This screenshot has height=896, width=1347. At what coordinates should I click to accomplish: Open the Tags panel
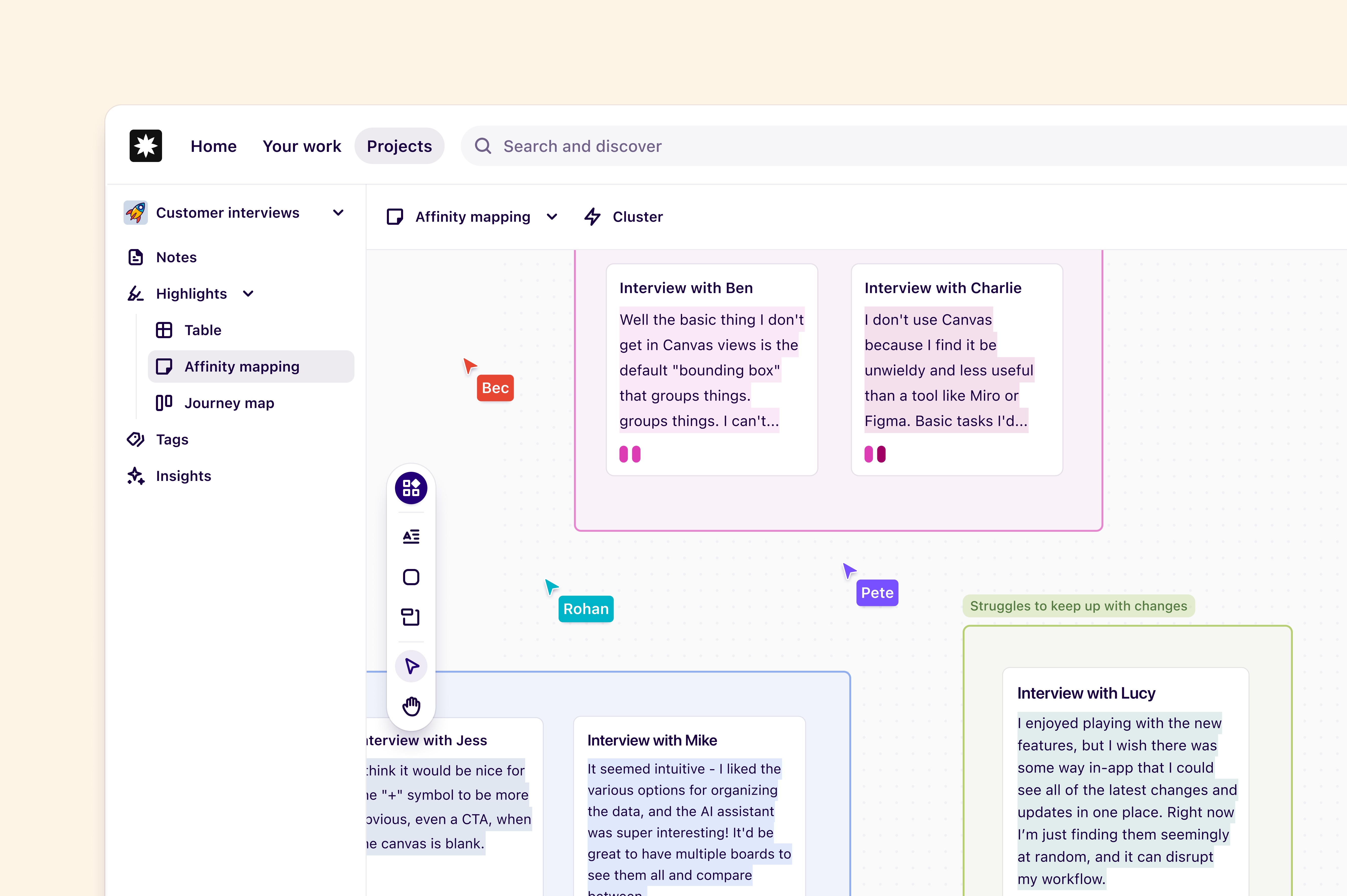coord(172,439)
